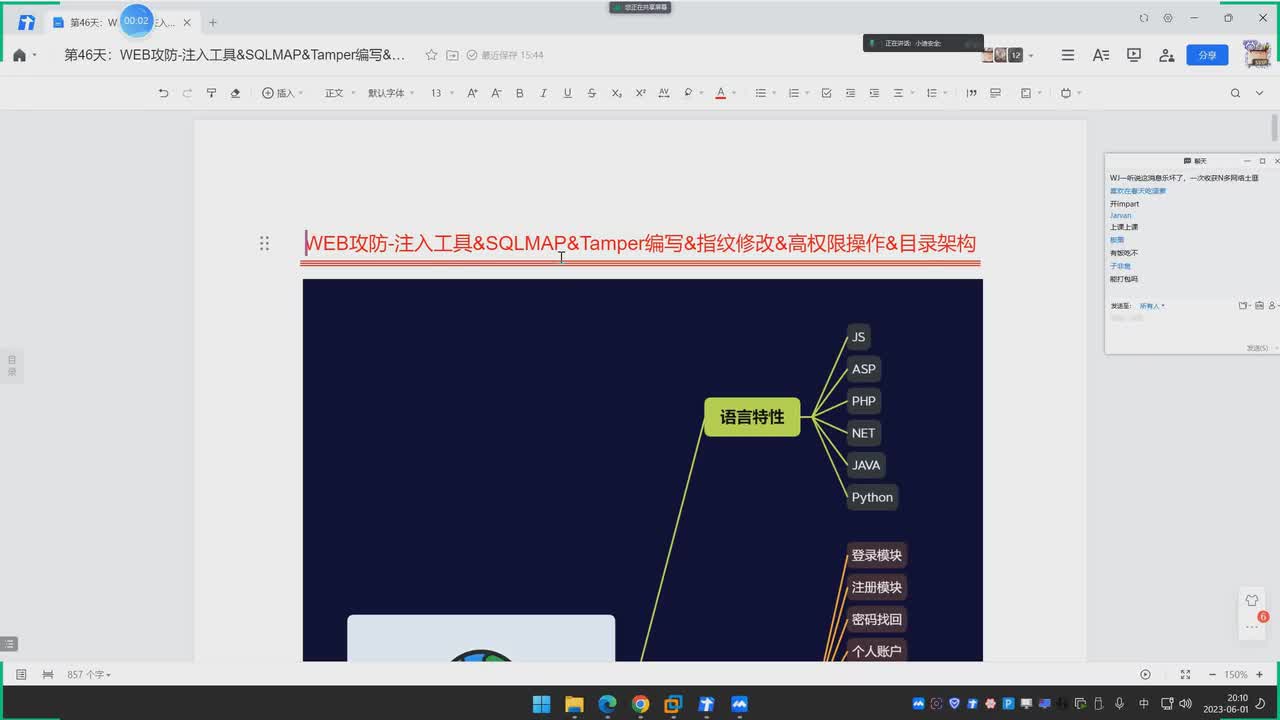Toggle bold formatting
The width and height of the screenshot is (1280, 720).
[520, 93]
